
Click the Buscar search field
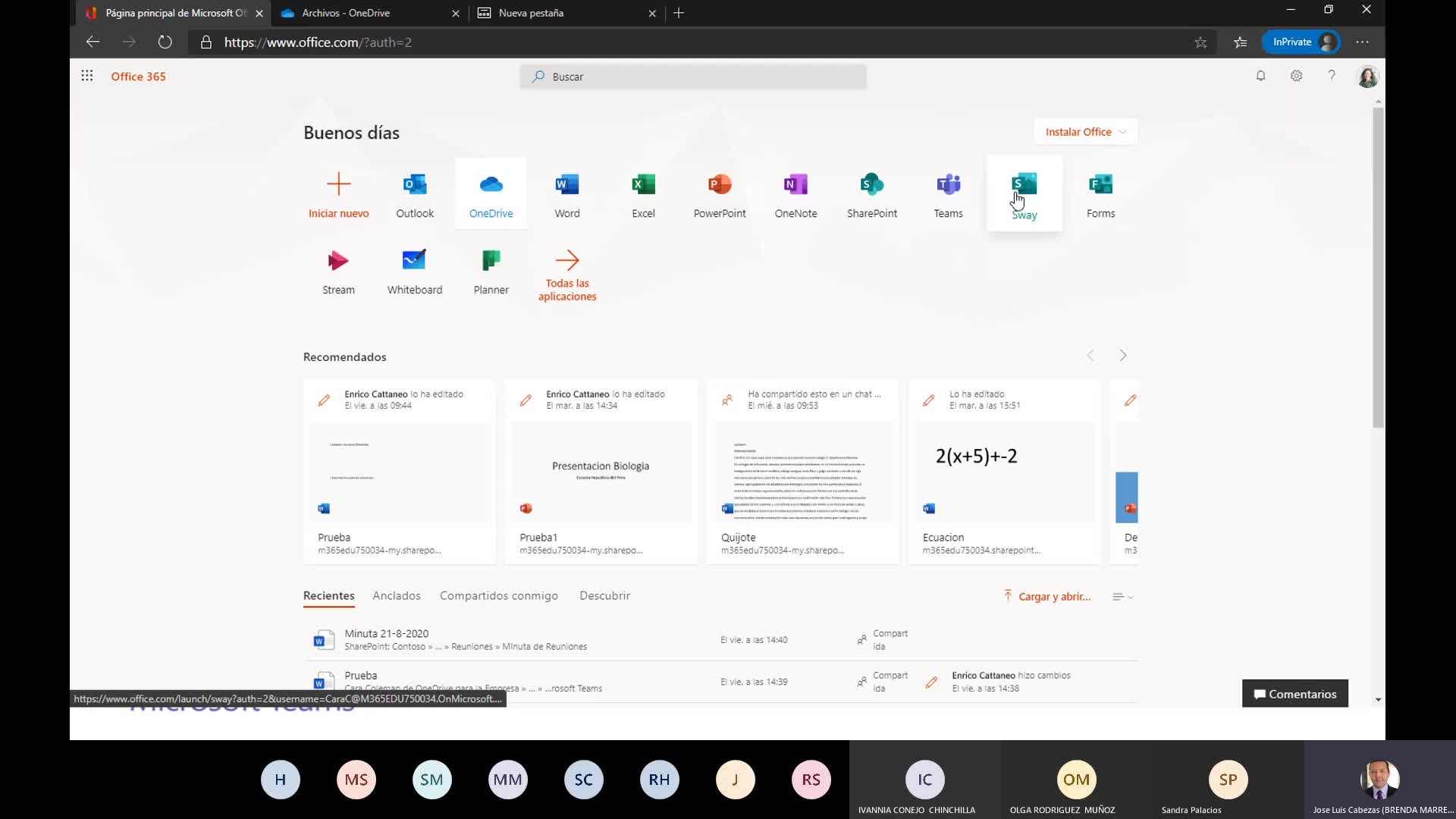coord(693,77)
